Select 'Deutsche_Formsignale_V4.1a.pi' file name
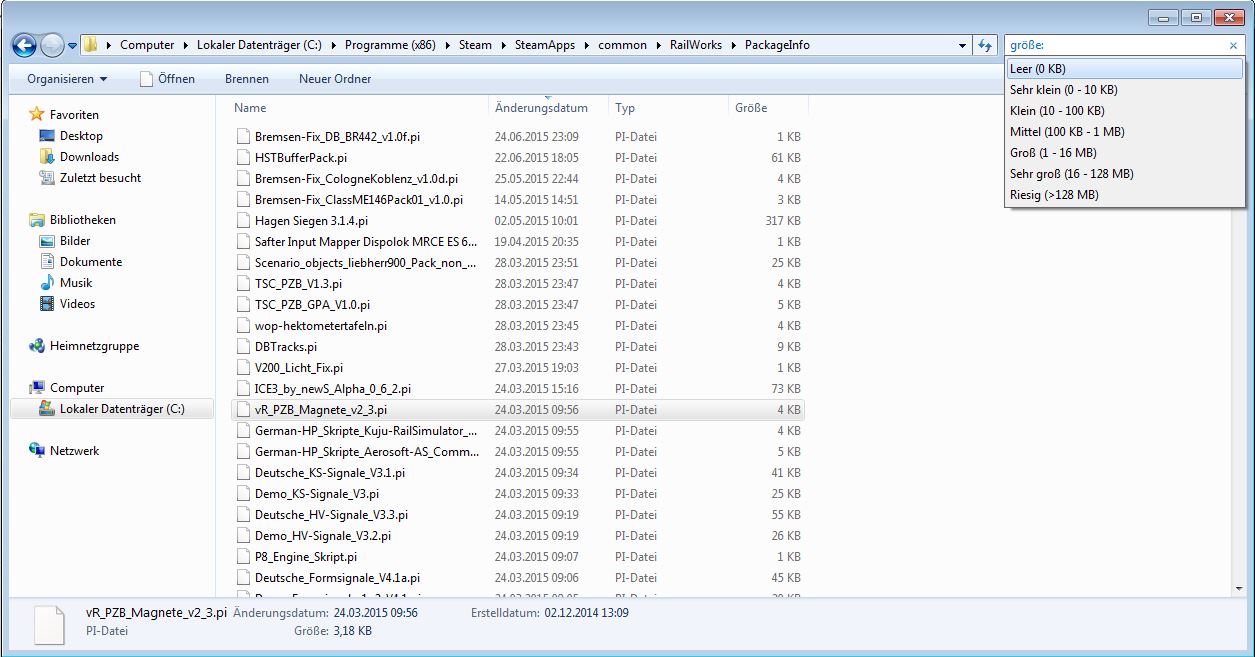Image resolution: width=1255 pixels, height=657 pixels. (x=337, y=578)
